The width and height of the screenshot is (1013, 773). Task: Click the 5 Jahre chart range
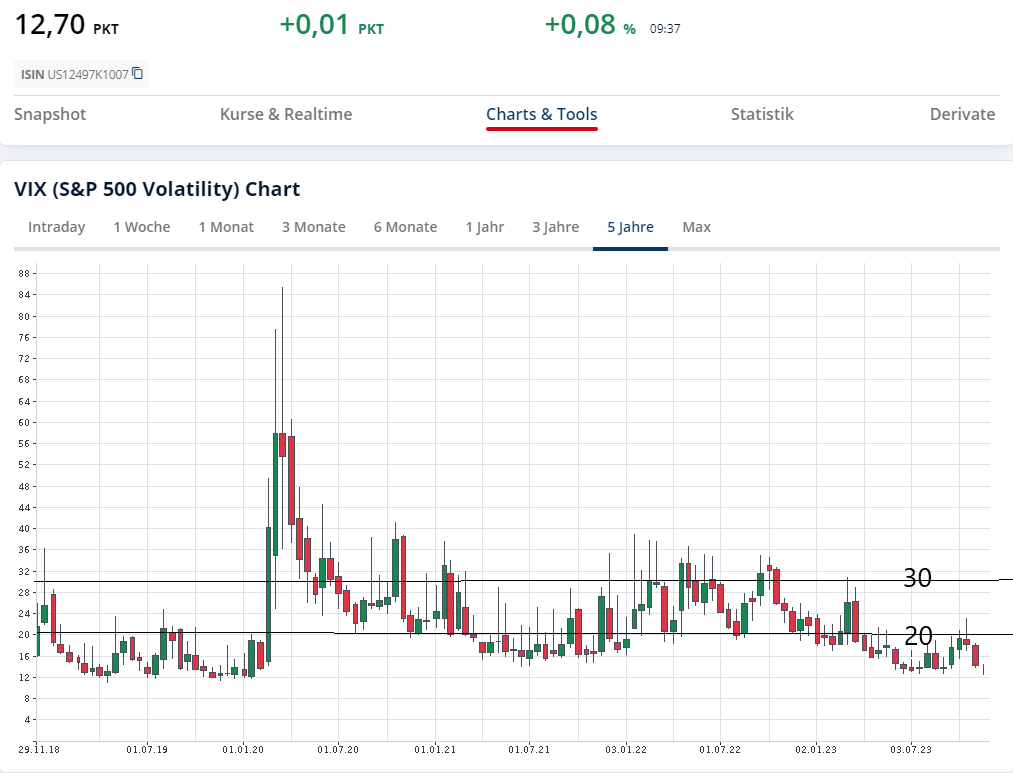(631, 227)
